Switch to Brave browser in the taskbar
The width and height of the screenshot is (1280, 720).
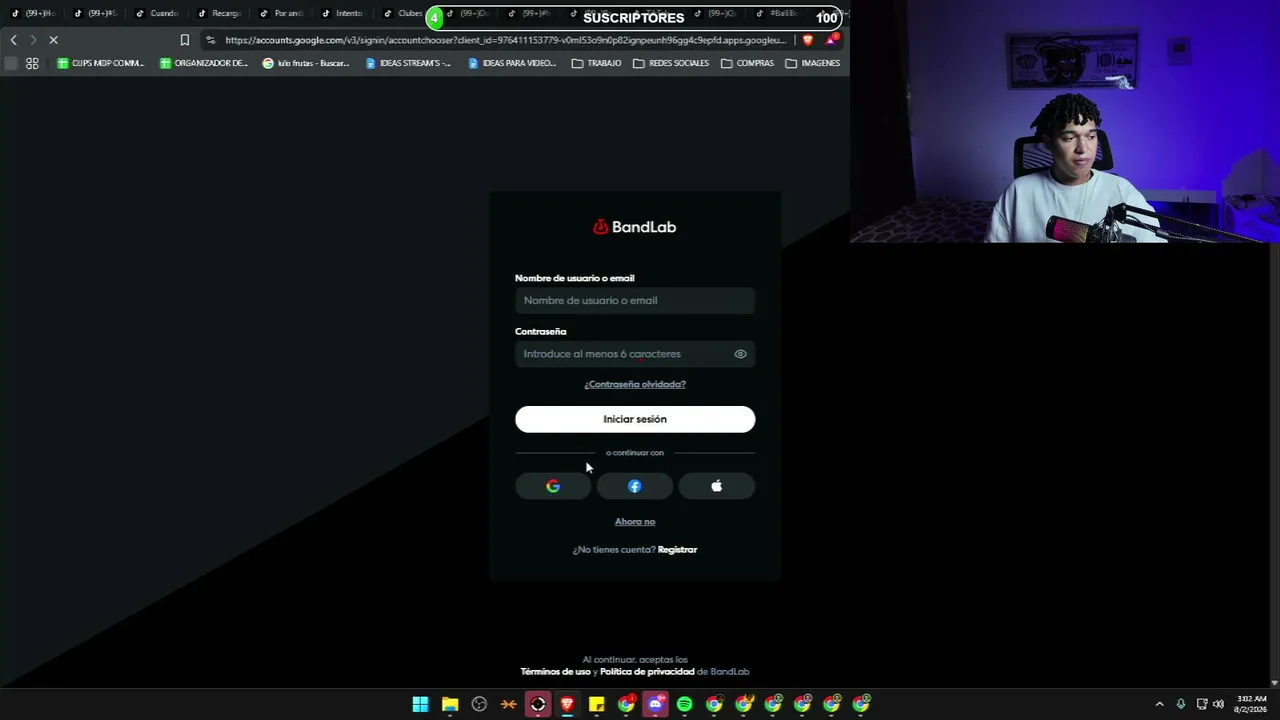(x=567, y=704)
